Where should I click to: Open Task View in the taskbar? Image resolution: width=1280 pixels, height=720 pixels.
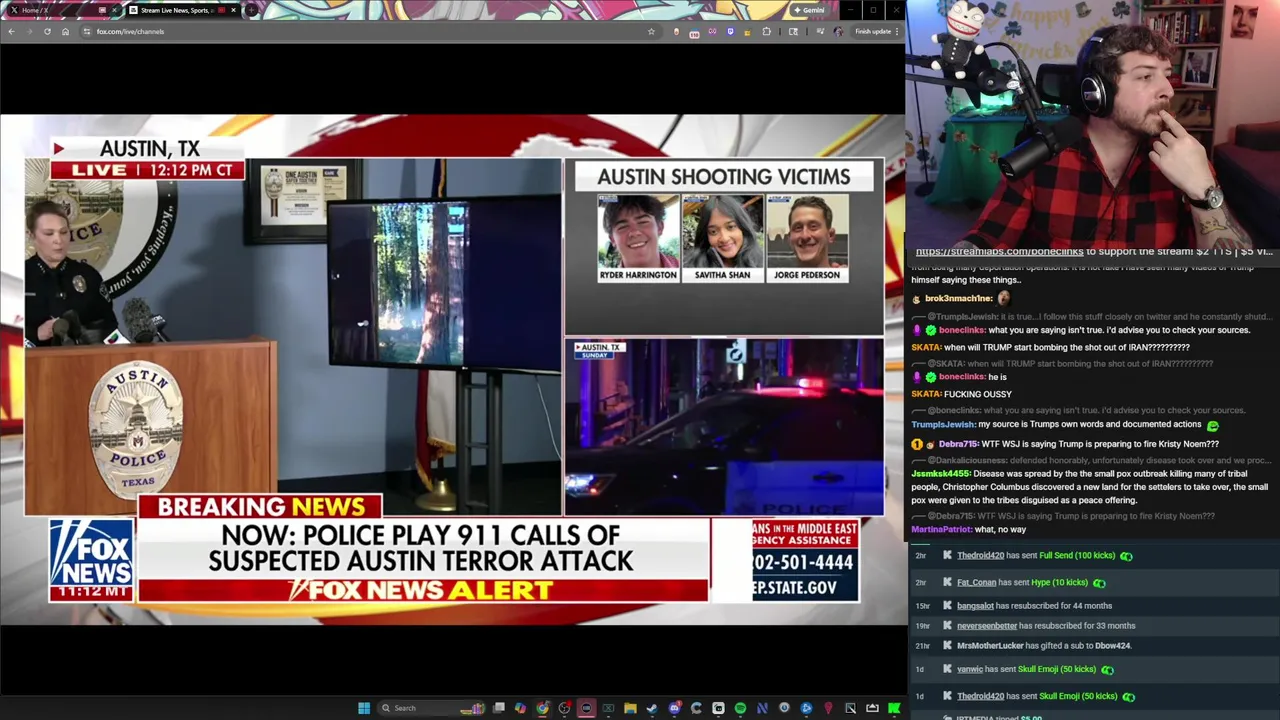(x=499, y=708)
